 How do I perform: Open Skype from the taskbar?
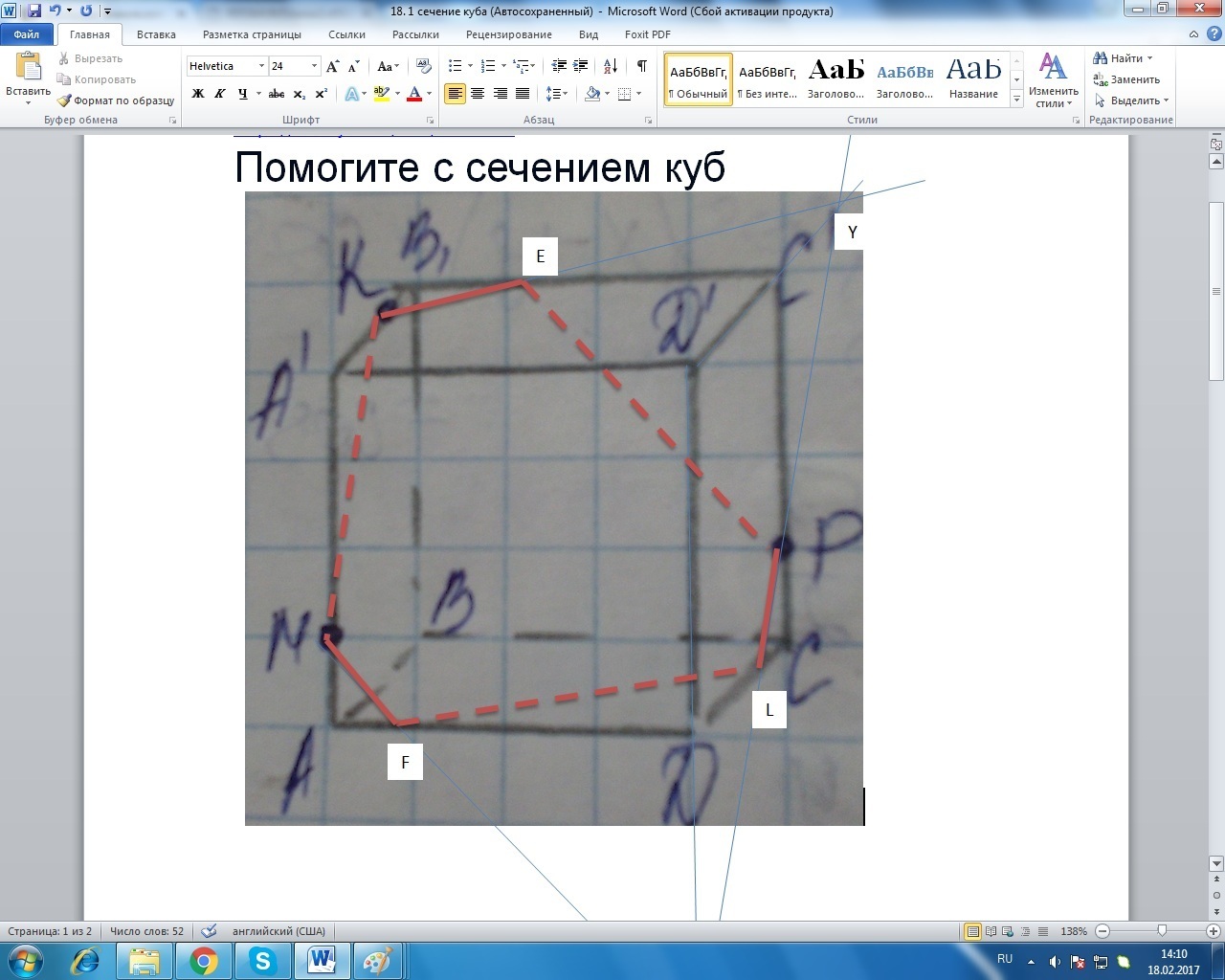262,961
